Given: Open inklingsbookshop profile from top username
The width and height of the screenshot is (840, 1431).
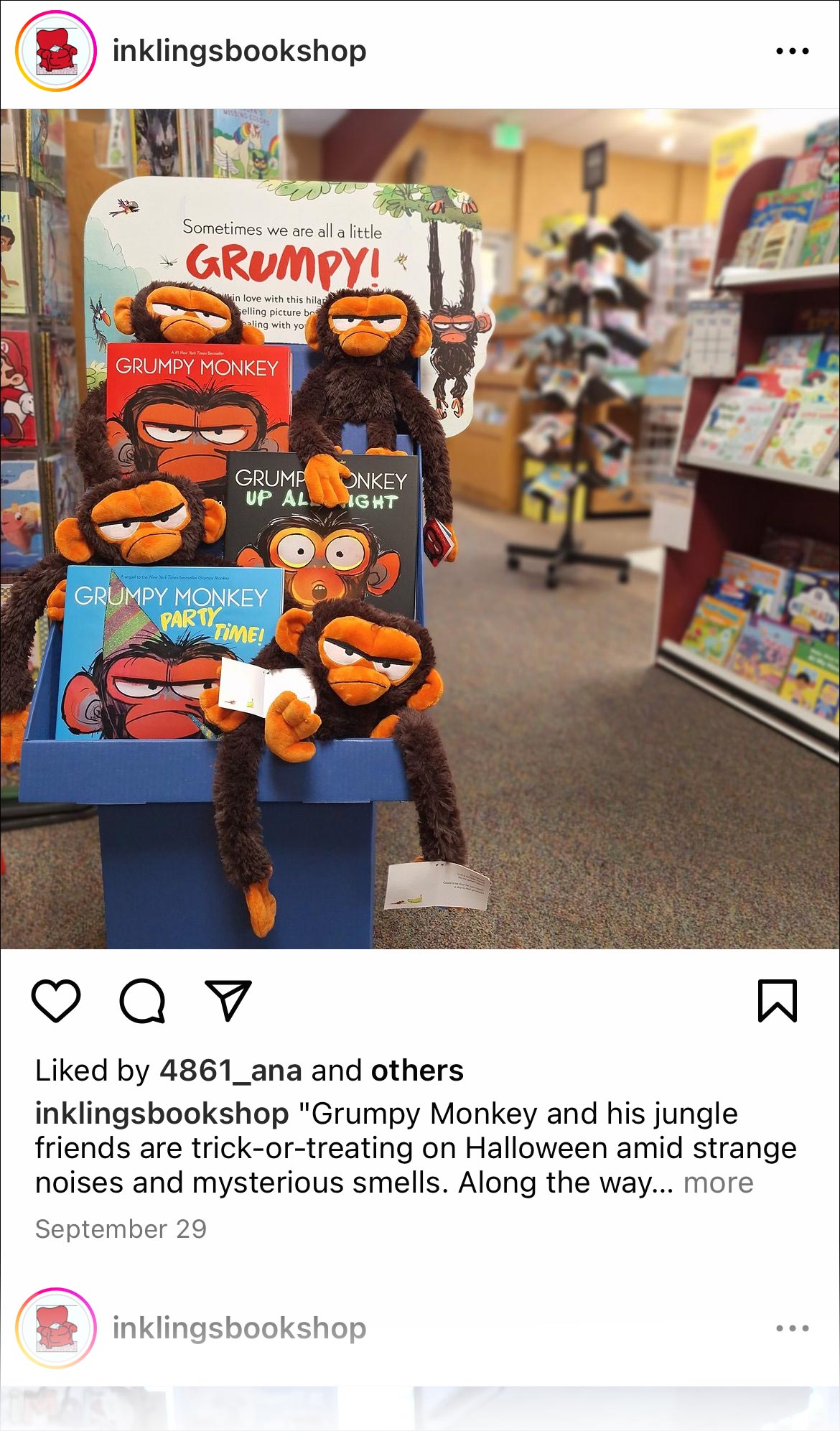Looking at the screenshot, I should point(239,51).
